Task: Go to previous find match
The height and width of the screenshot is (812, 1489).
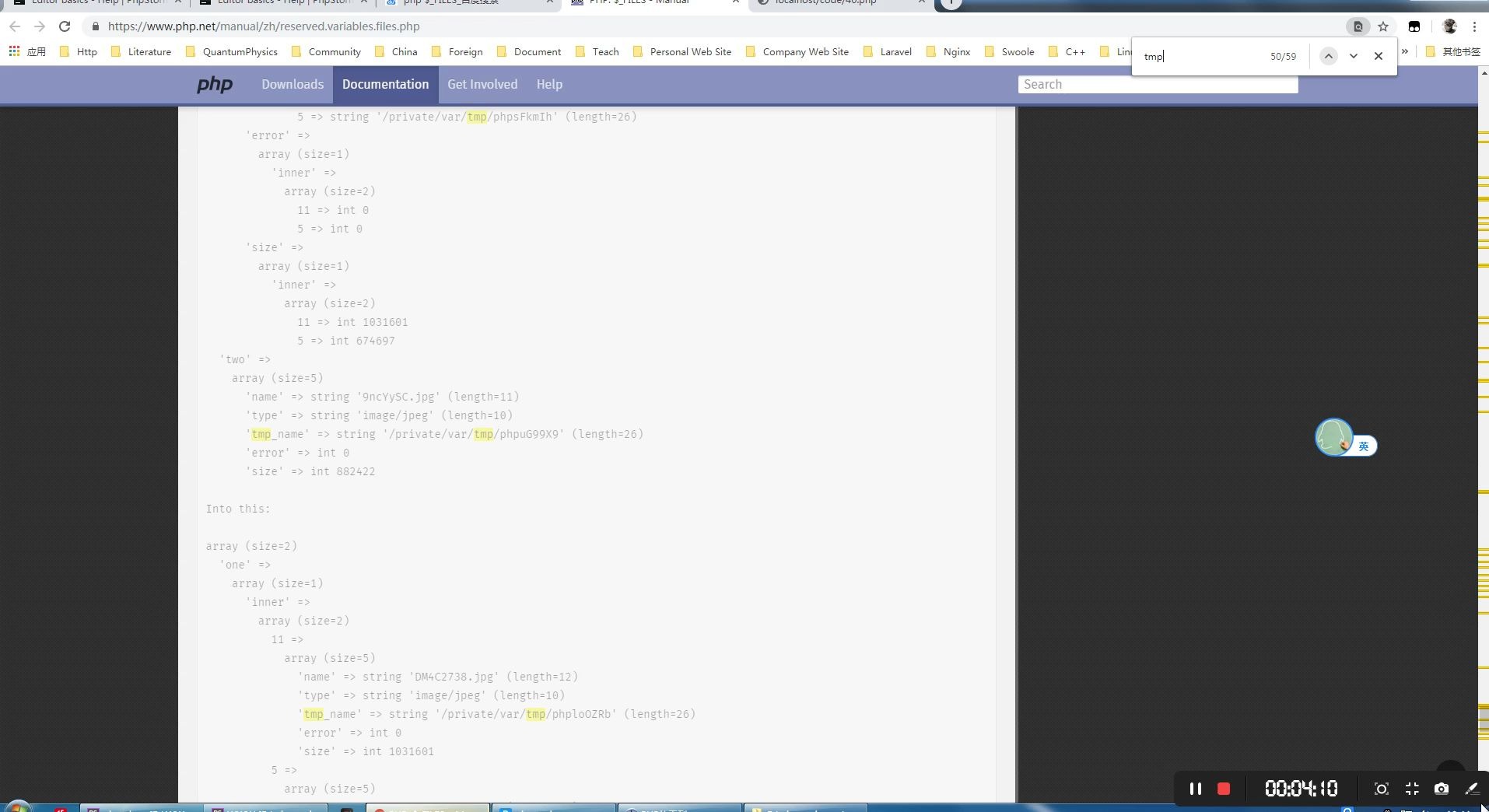Action: pos(1329,56)
